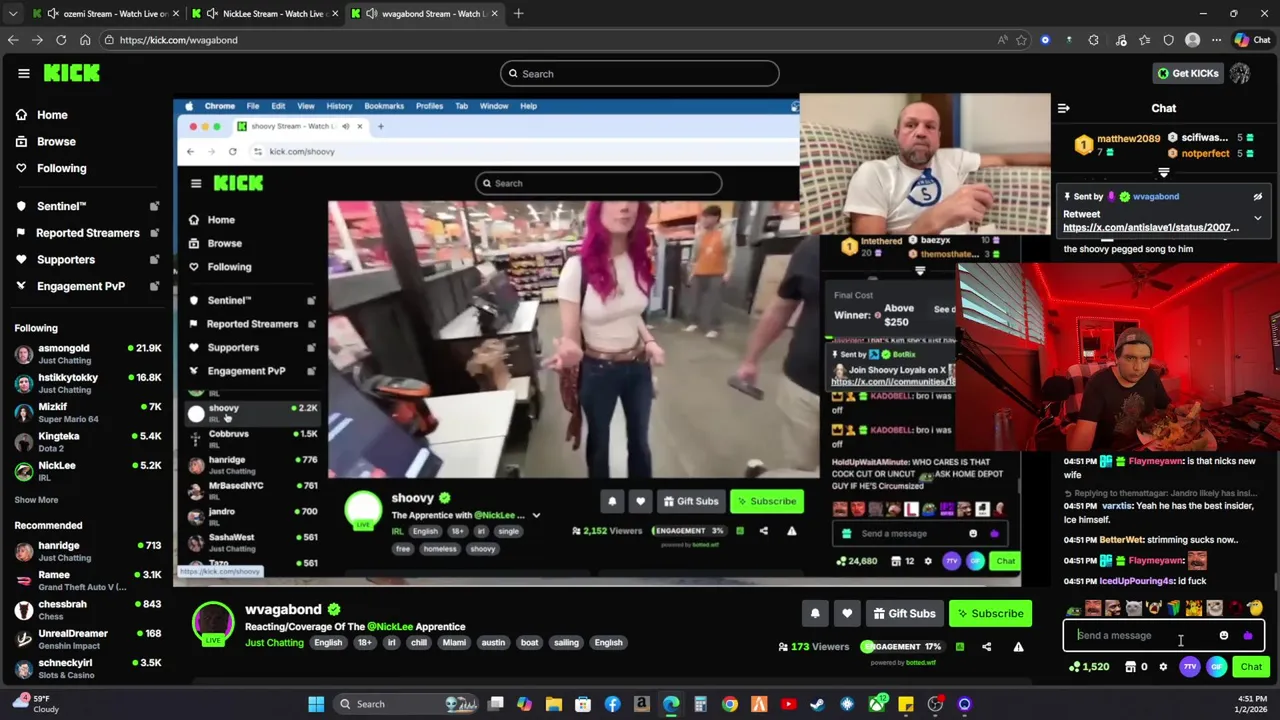Expand the pinned Retweet message chevron
1280x720 pixels.
tap(1258, 218)
